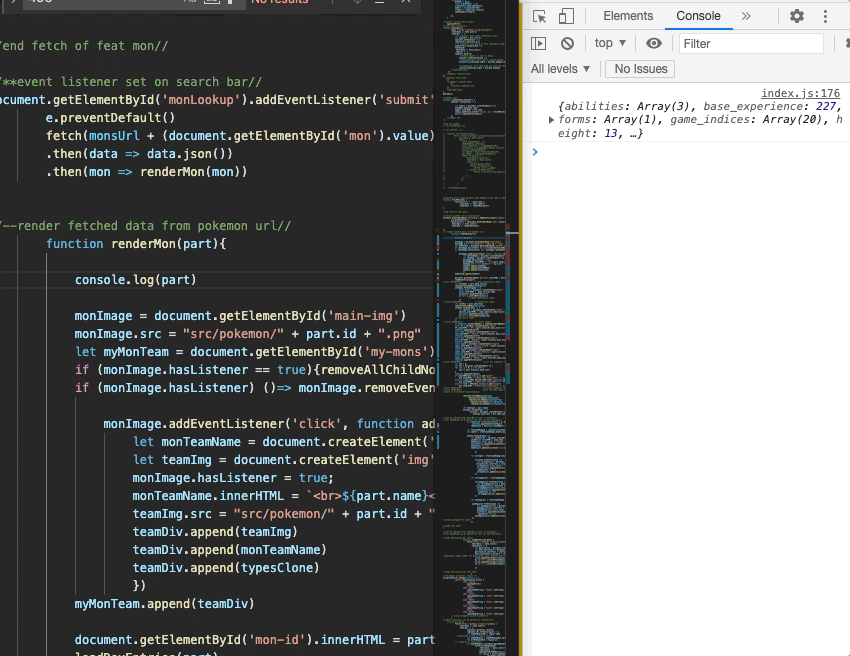Click the 'monImage.hasListener = true;' line
The image size is (850, 656).
click(233, 478)
